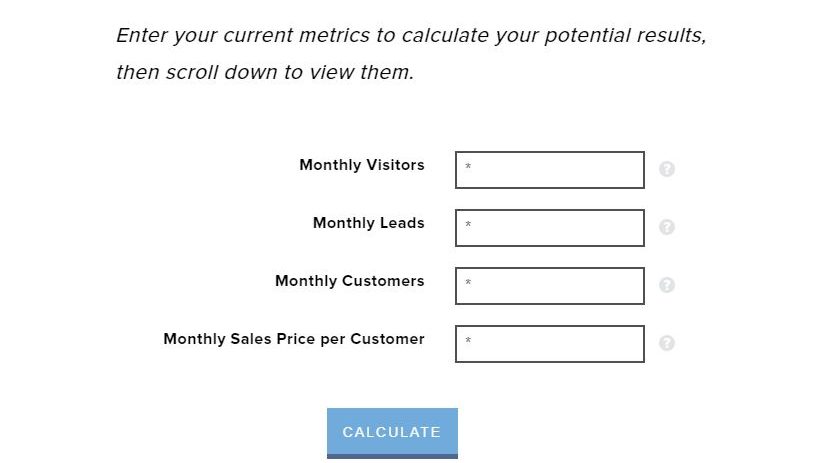Image resolution: width=828 pixels, height=463 pixels.
Task: Activate the Monthly Sales Price per Customer field
Action: (x=550, y=344)
